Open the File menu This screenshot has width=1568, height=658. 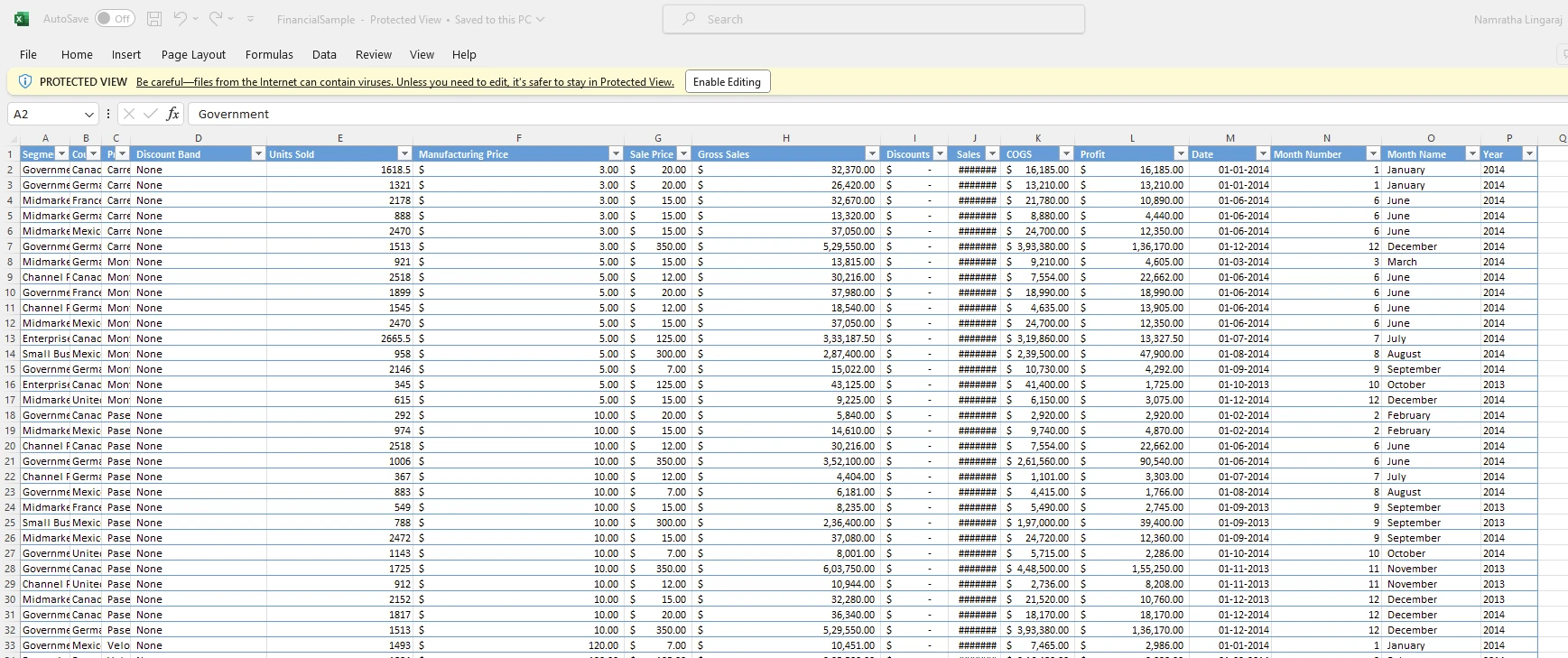tap(28, 55)
